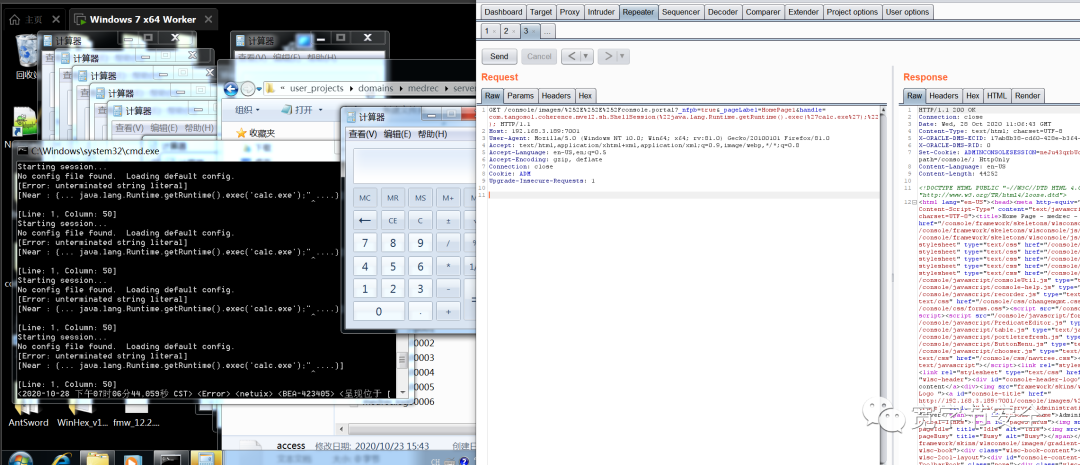Switch to Burp Proxy tab

point(570,12)
